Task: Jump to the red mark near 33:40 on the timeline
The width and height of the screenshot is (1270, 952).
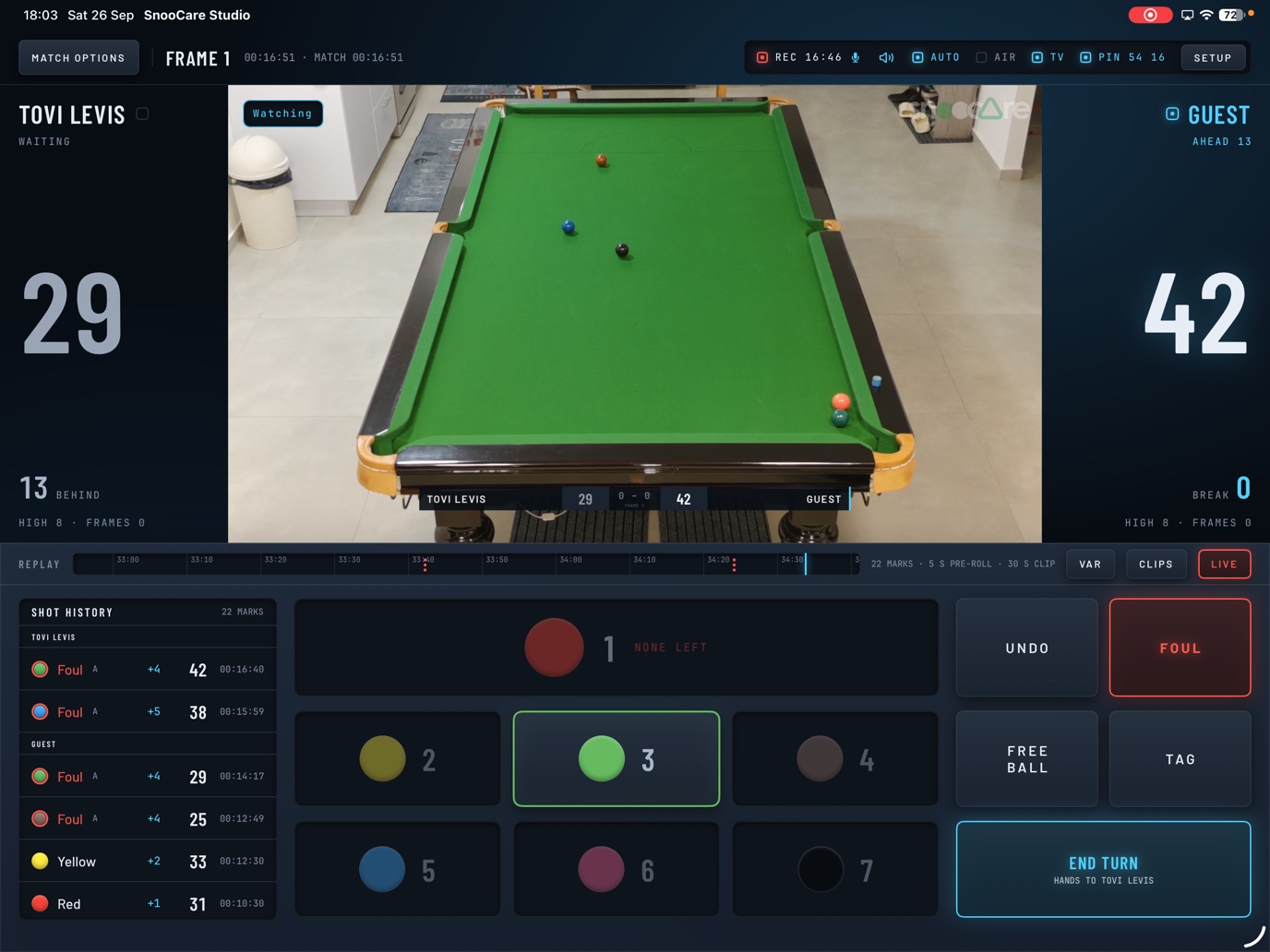Action: 425,565
